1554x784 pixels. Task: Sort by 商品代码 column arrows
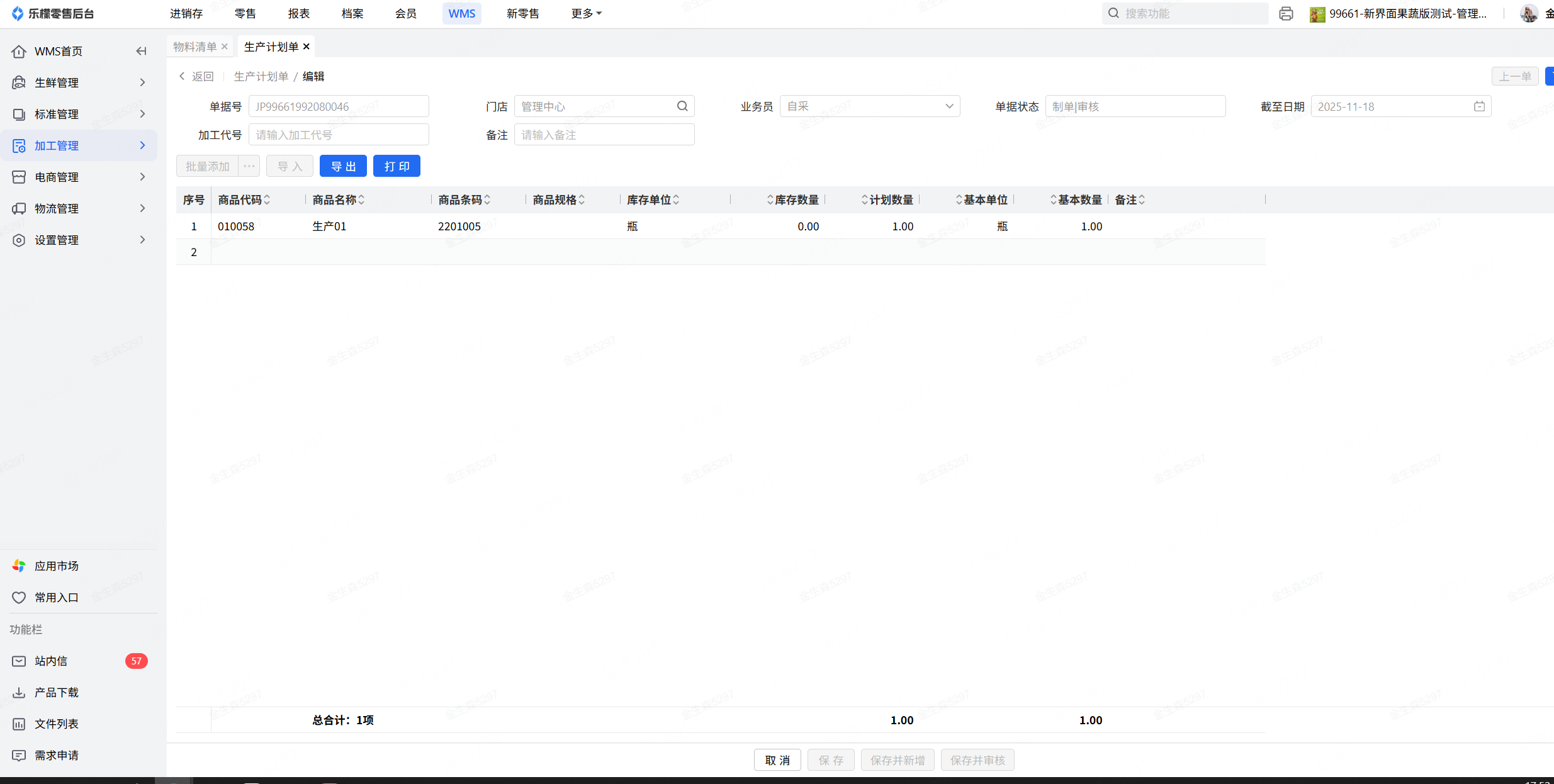(267, 199)
